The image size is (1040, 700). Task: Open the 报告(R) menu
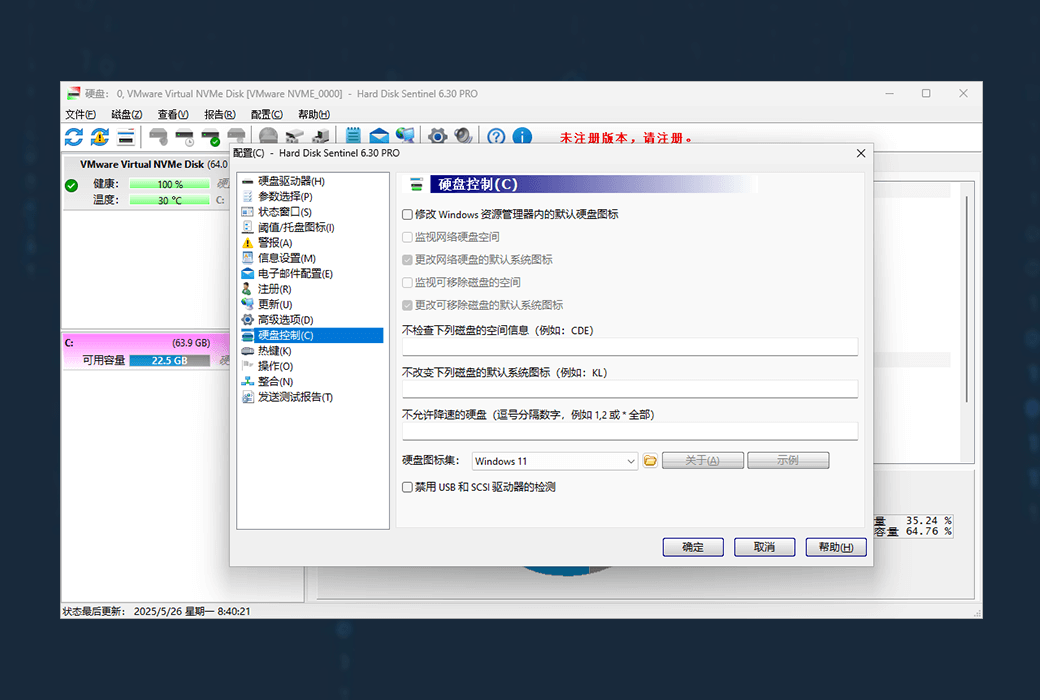coord(220,114)
